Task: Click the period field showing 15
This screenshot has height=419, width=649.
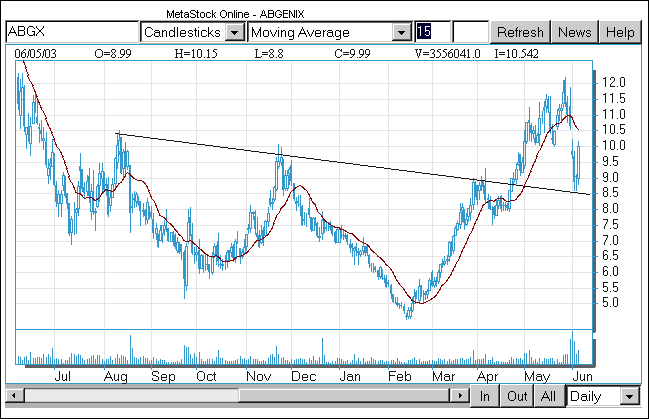Action: coord(433,32)
